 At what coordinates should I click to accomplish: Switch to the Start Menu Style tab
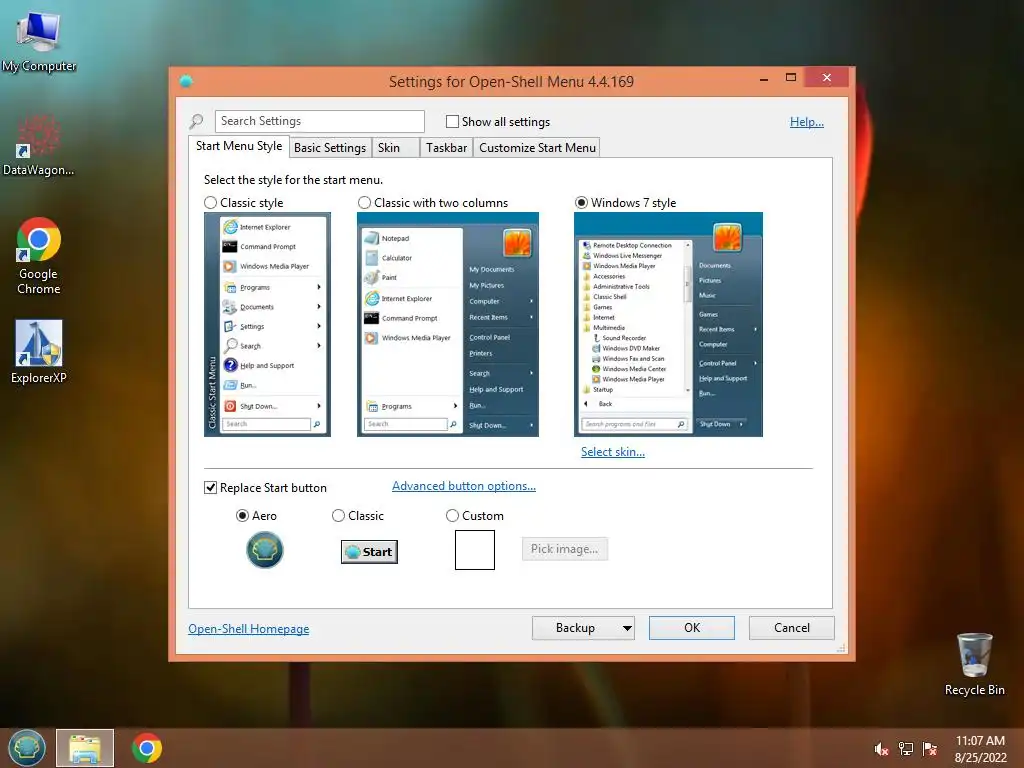[x=239, y=146]
